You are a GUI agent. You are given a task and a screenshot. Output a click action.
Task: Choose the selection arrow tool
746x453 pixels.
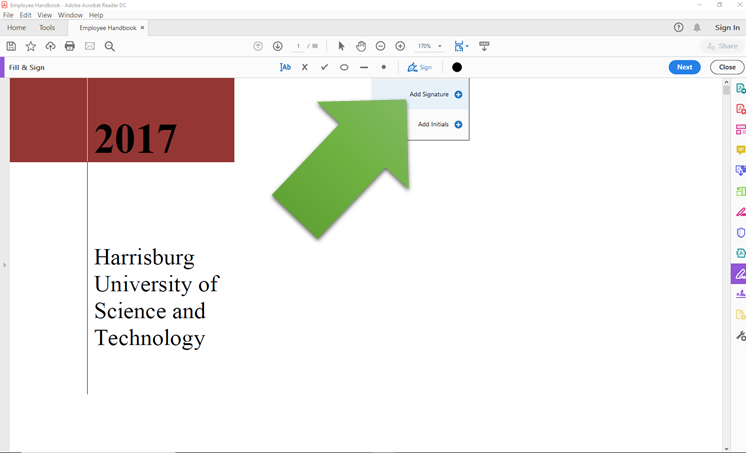tap(341, 46)
